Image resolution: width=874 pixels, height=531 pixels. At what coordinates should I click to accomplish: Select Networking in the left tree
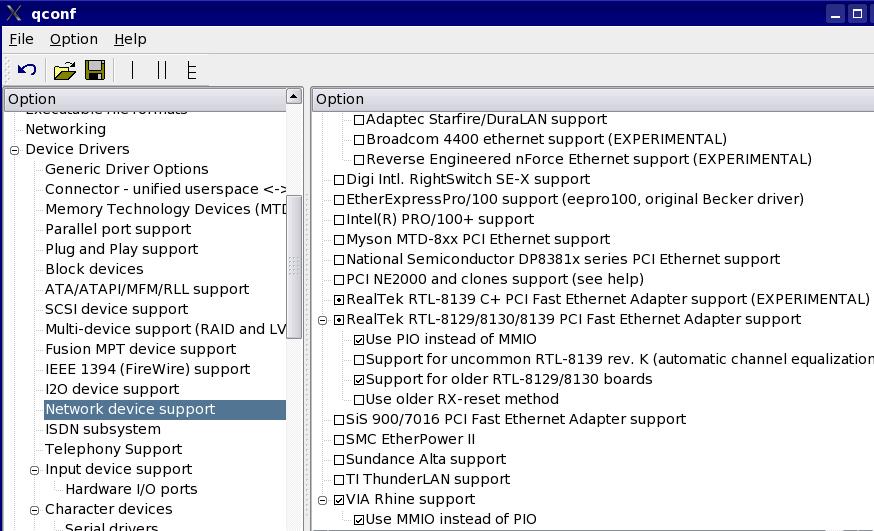(x=66, y=129)
